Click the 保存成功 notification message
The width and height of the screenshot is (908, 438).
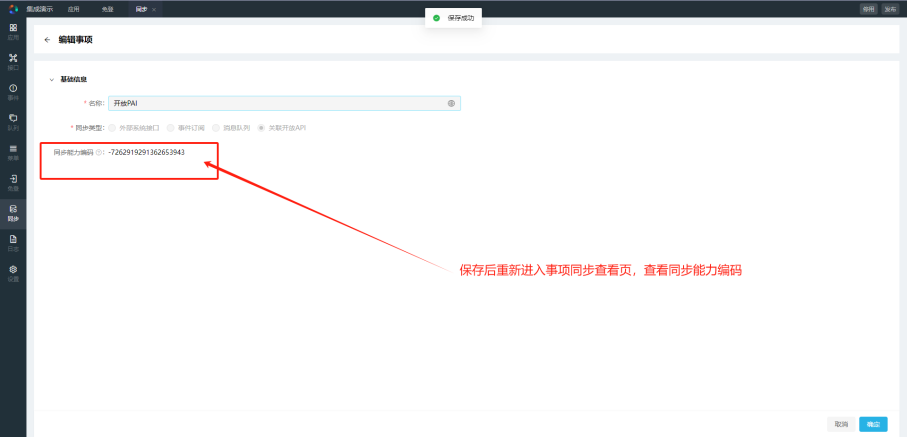tap(460, 18)
